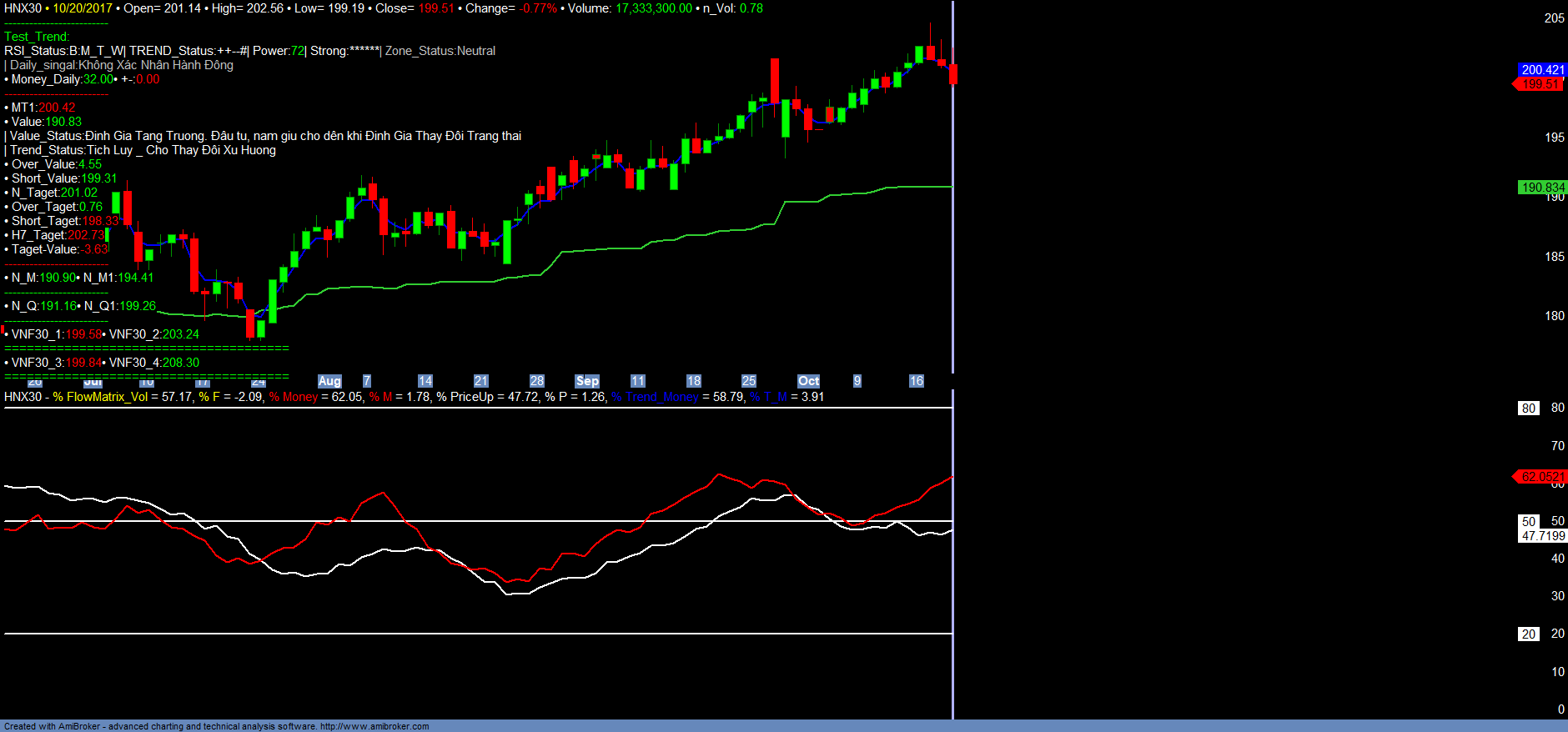Click the boxed 20 level marker
Screen dimensions: 1568x732
click(1528, 634)
